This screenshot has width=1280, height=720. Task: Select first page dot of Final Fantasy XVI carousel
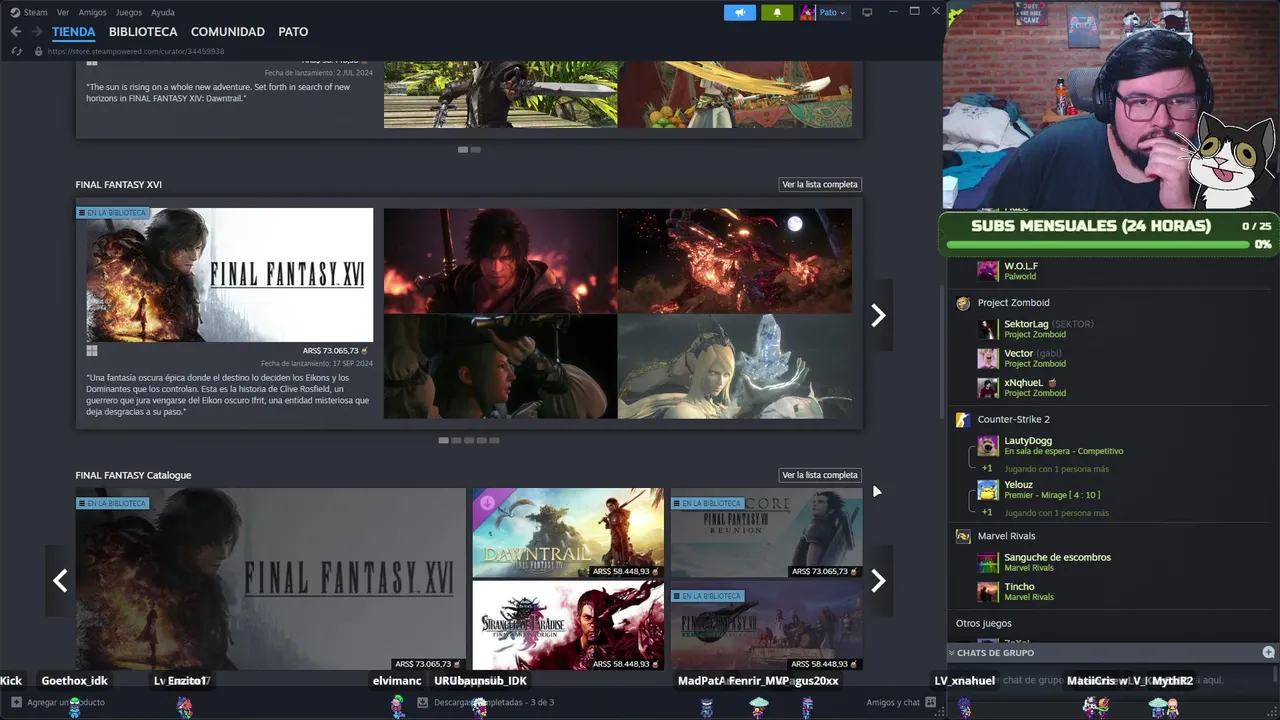443,440
